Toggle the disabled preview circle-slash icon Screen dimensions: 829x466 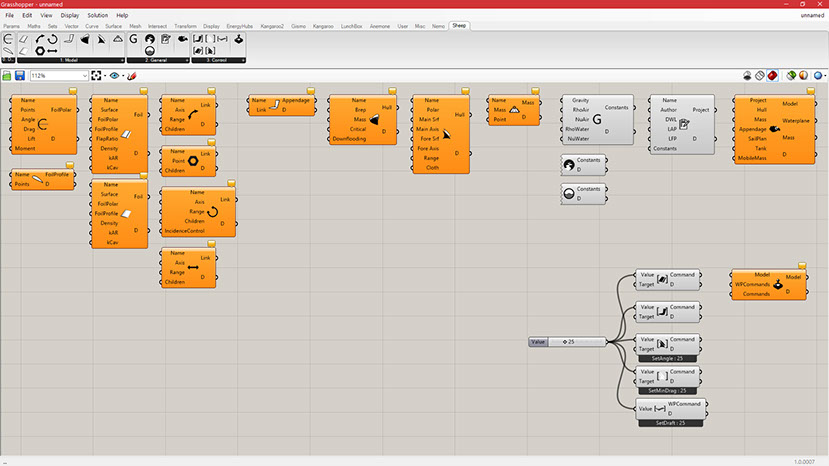(760, 75)
